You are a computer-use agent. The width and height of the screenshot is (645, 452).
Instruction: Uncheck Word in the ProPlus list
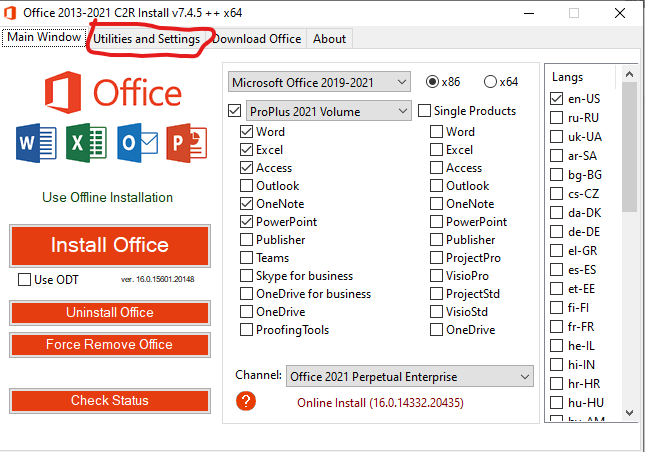246,132
